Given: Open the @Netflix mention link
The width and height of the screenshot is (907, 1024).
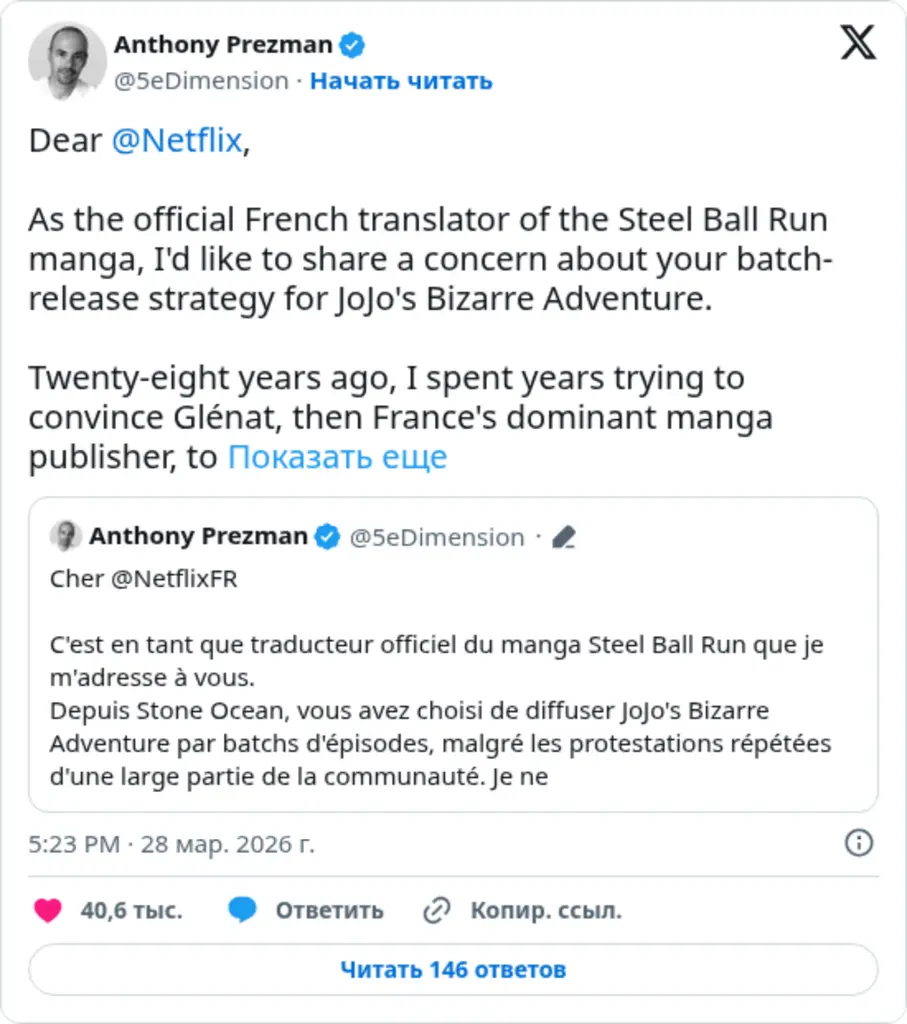Looking at the screenshot, I should 176,141.
